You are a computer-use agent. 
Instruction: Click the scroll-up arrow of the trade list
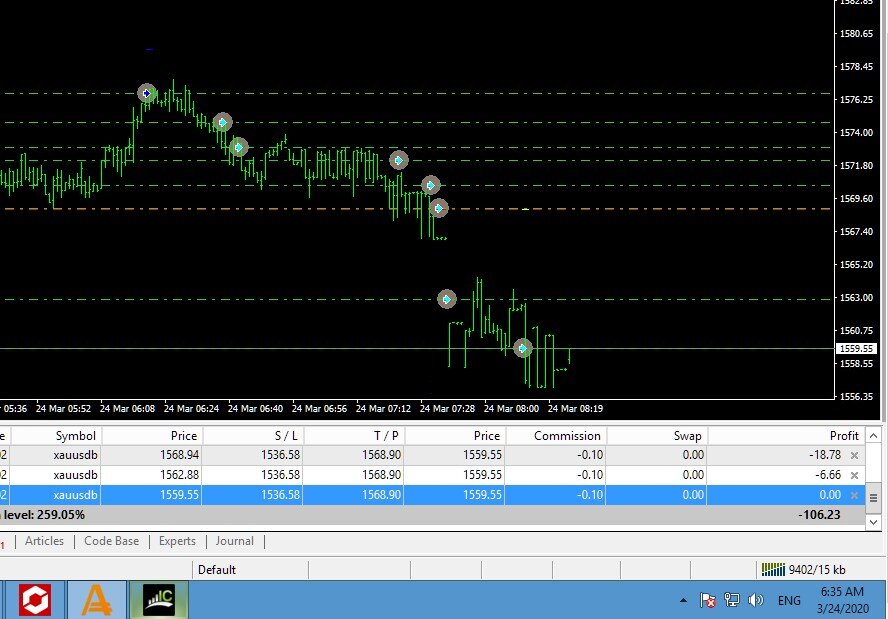(873, 436)
